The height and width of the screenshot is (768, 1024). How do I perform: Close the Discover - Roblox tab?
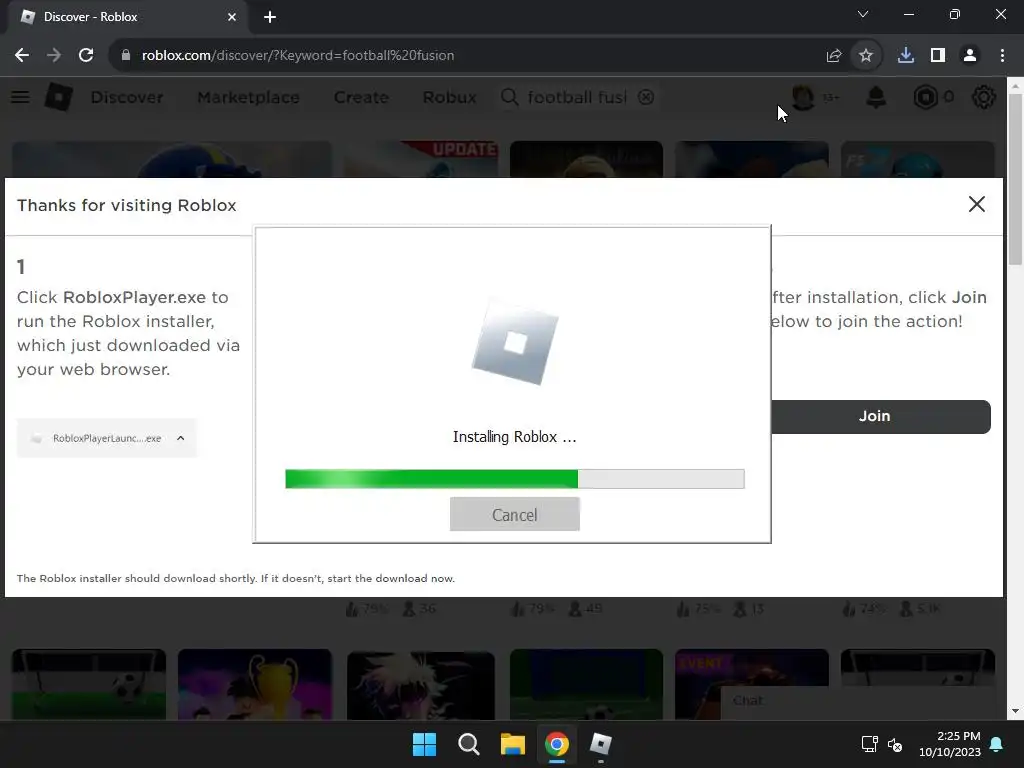point(232,17)
